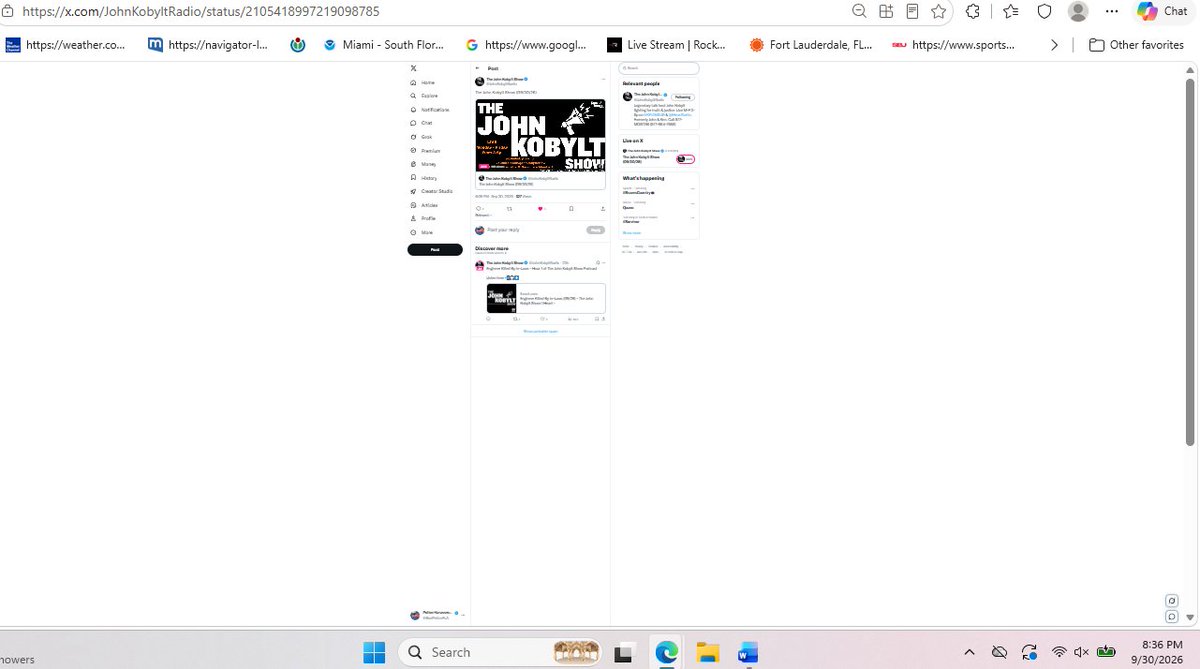Open Articles in the X sidebar
Viewport: 1200px width, 669px height.
point(424,205)
